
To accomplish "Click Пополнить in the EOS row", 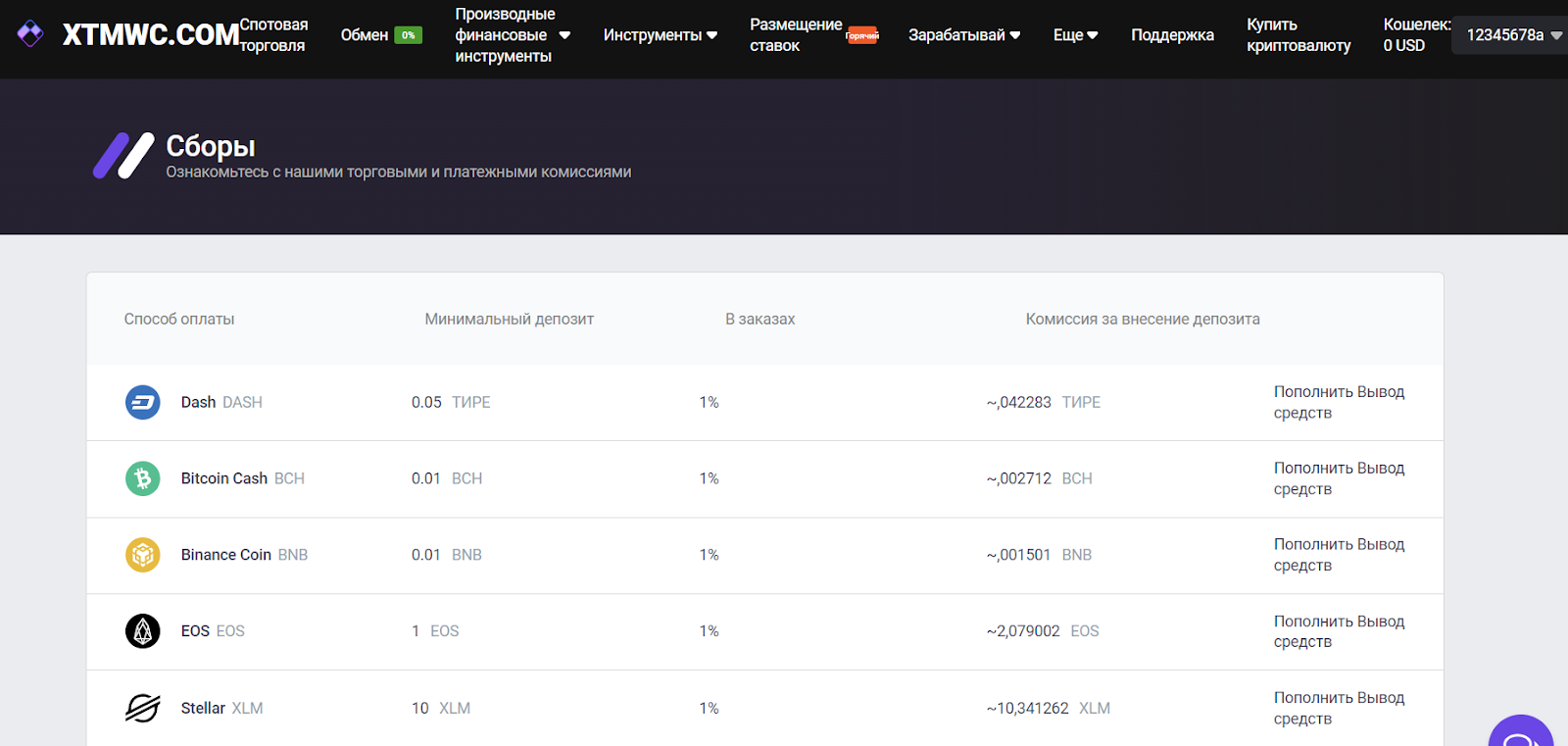I will point(1313,622).
